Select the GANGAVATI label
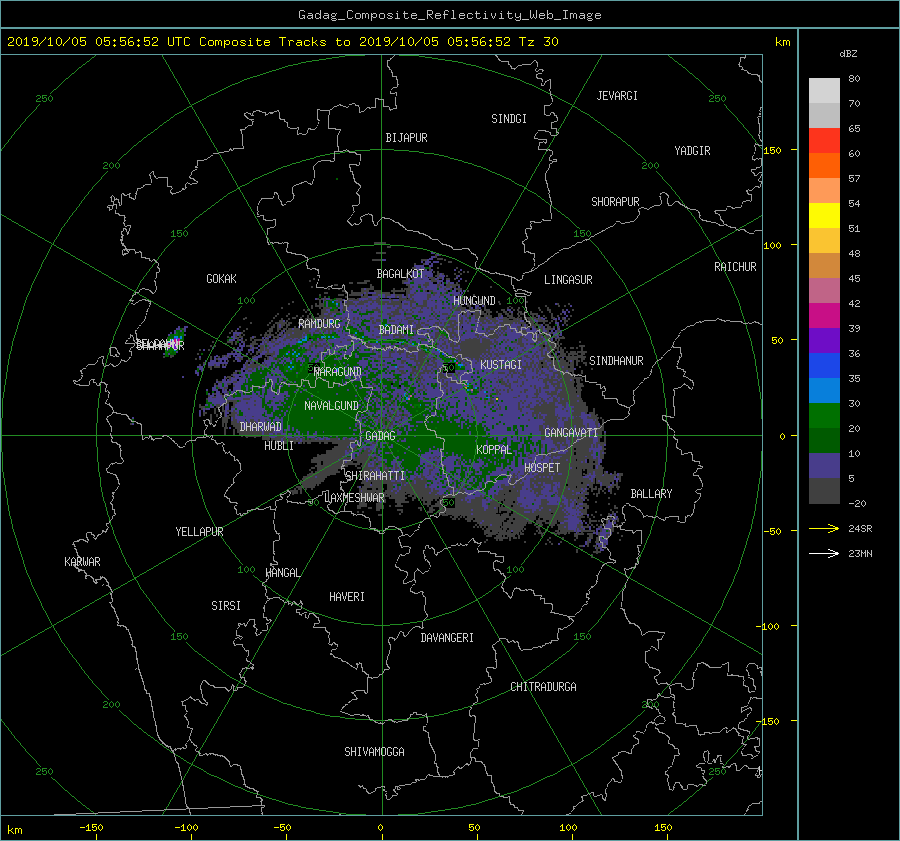The image size is (900, 841). pyautogui.click(x=571, y=433)
